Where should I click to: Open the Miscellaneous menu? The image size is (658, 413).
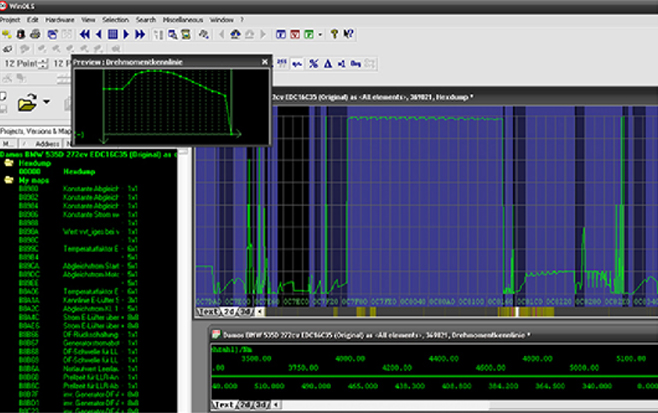(183, 20)
